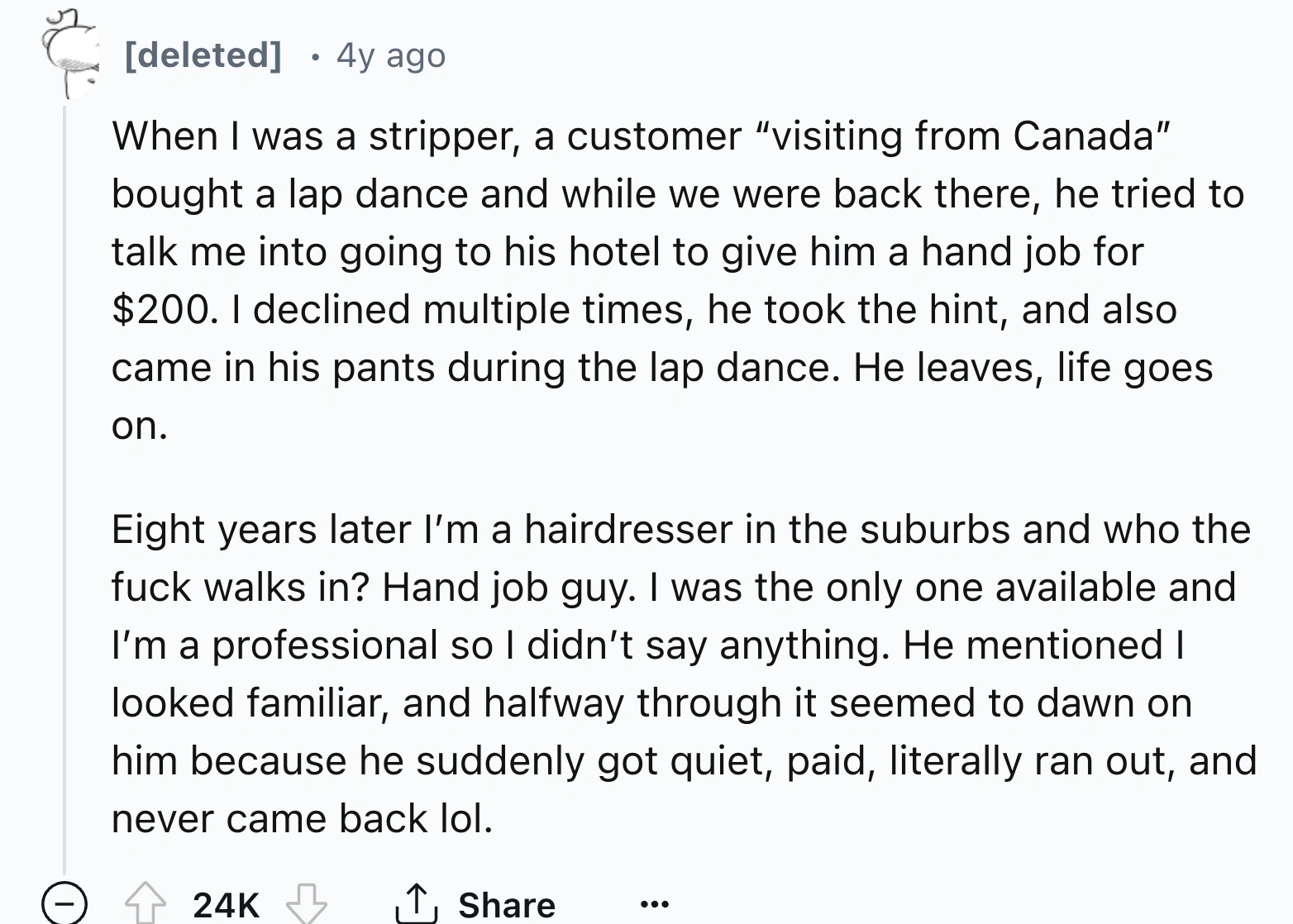Click the lone "on." line ending paragraph one
The image size is (1293, 924).
click(140, 426)
